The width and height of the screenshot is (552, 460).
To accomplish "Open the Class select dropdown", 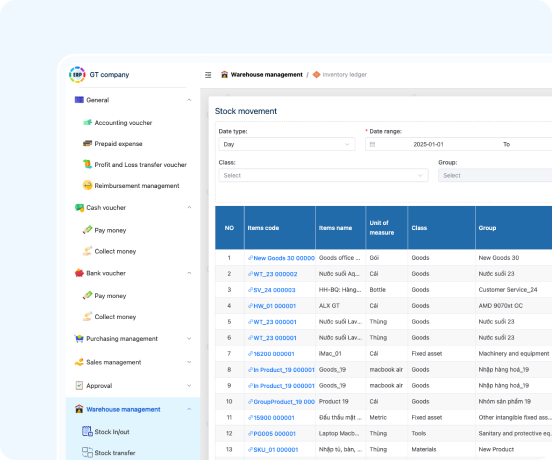I will click(323, 175).
